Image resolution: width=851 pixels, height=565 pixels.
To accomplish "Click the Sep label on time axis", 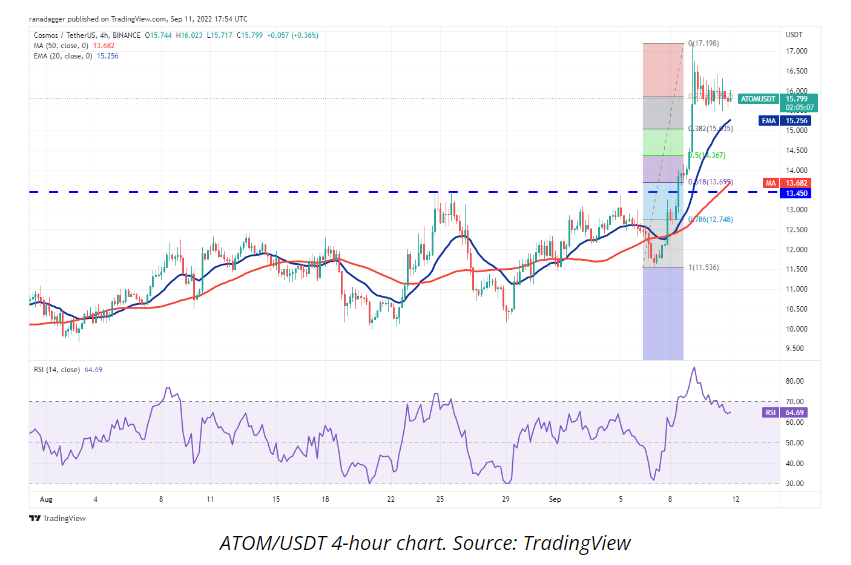I will click(555, 499).
